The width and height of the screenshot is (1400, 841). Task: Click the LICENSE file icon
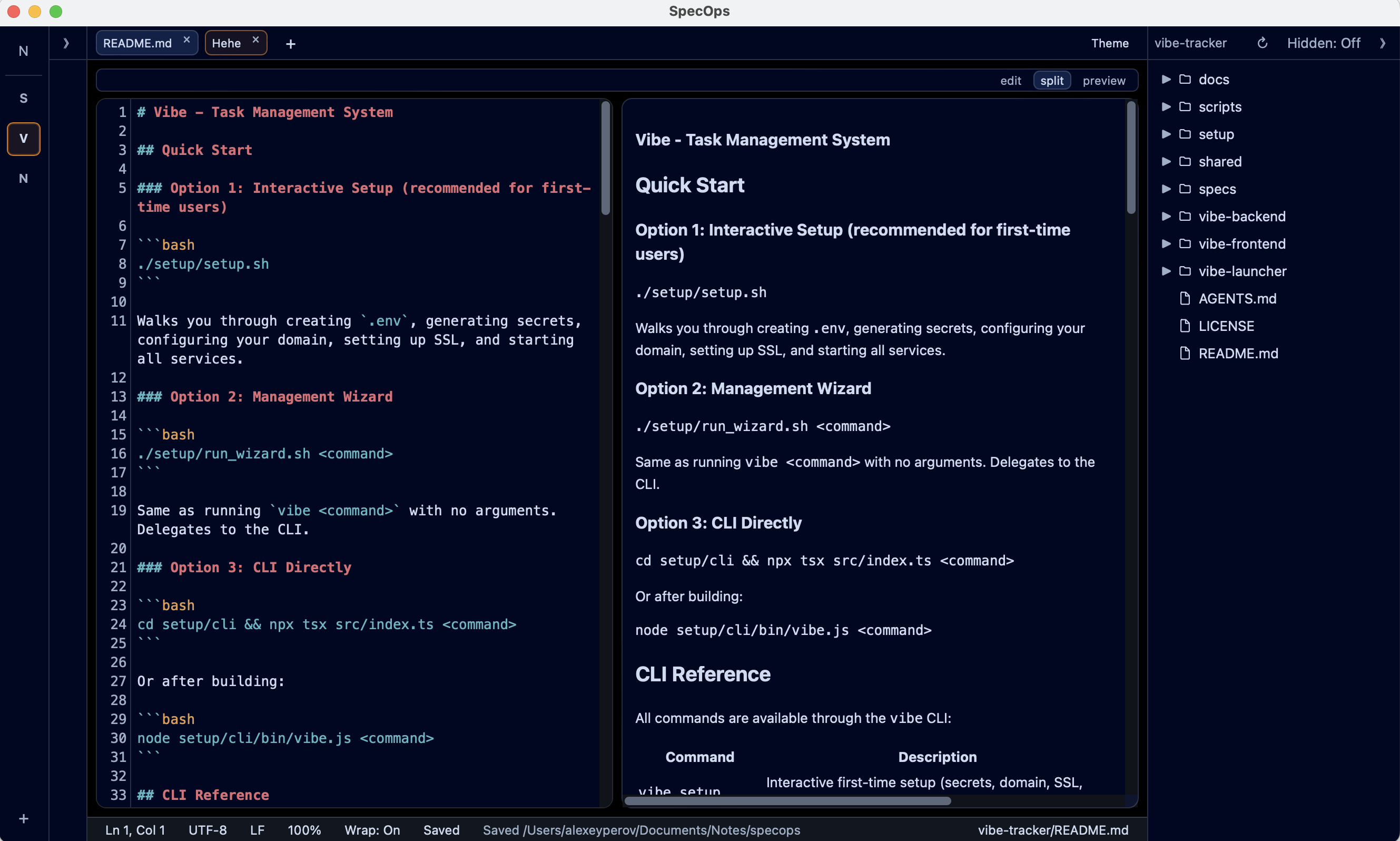point(1185,326)
